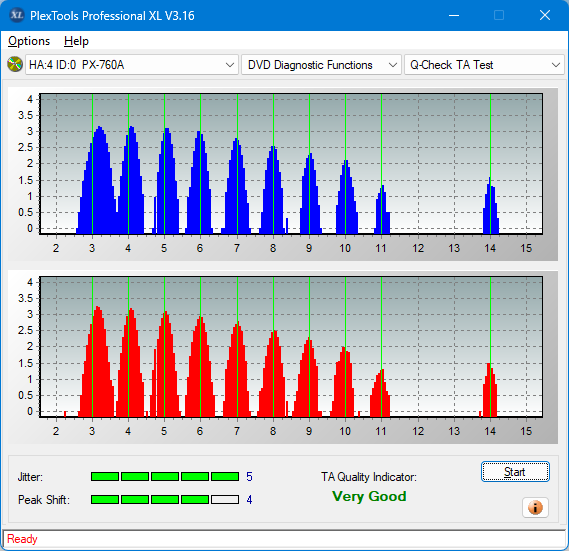
Task: Click the 3T red peak in lower graph
Action: 97,361
